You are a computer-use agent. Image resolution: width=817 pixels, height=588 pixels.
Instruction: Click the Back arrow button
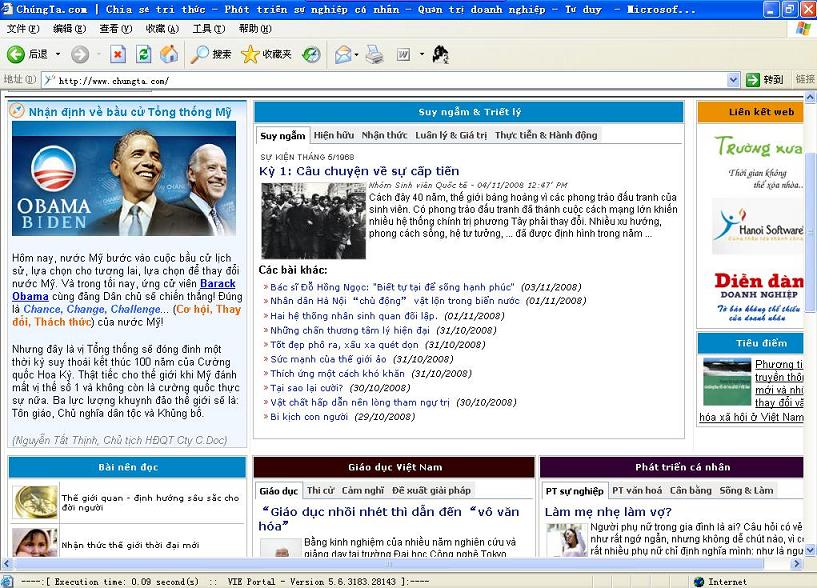pos(17,54)
